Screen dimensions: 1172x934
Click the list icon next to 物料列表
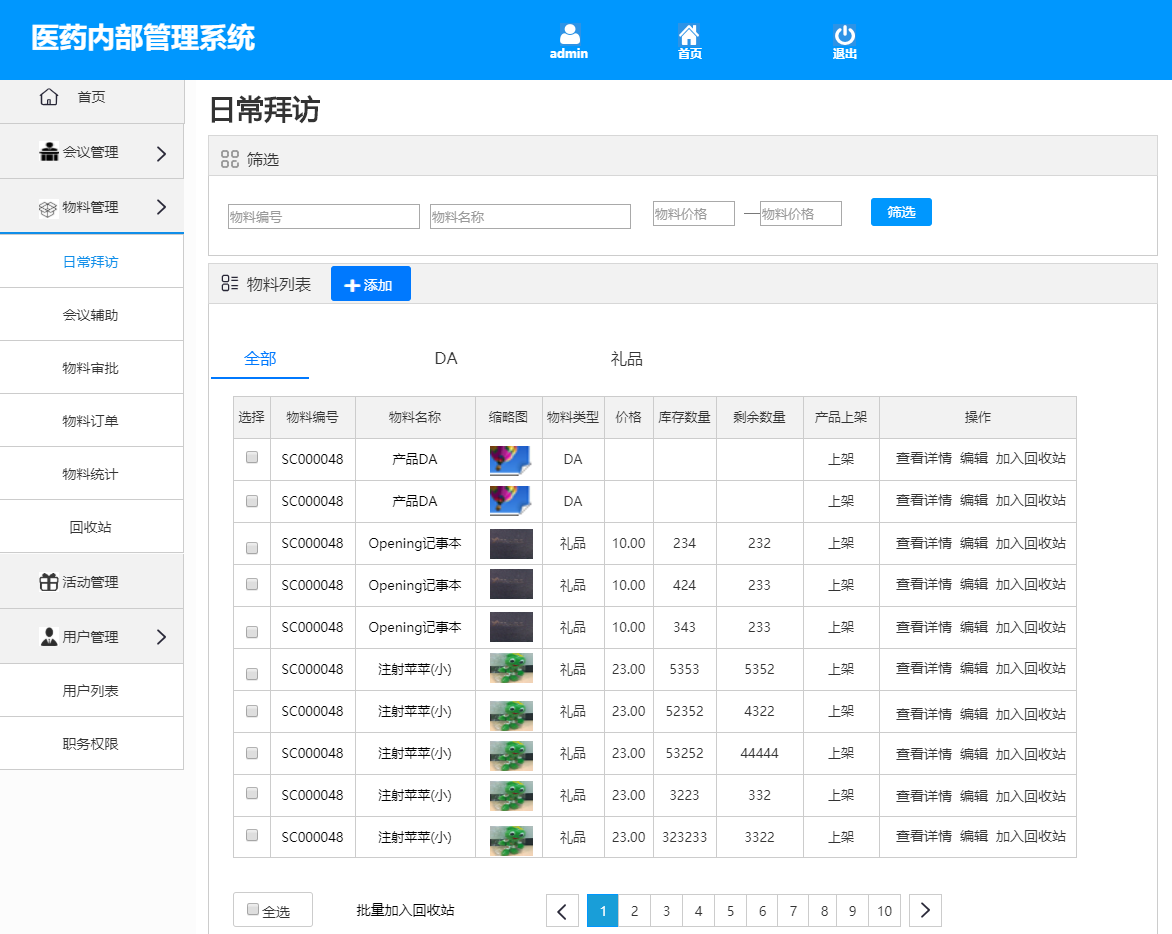(x=229, y=283)
